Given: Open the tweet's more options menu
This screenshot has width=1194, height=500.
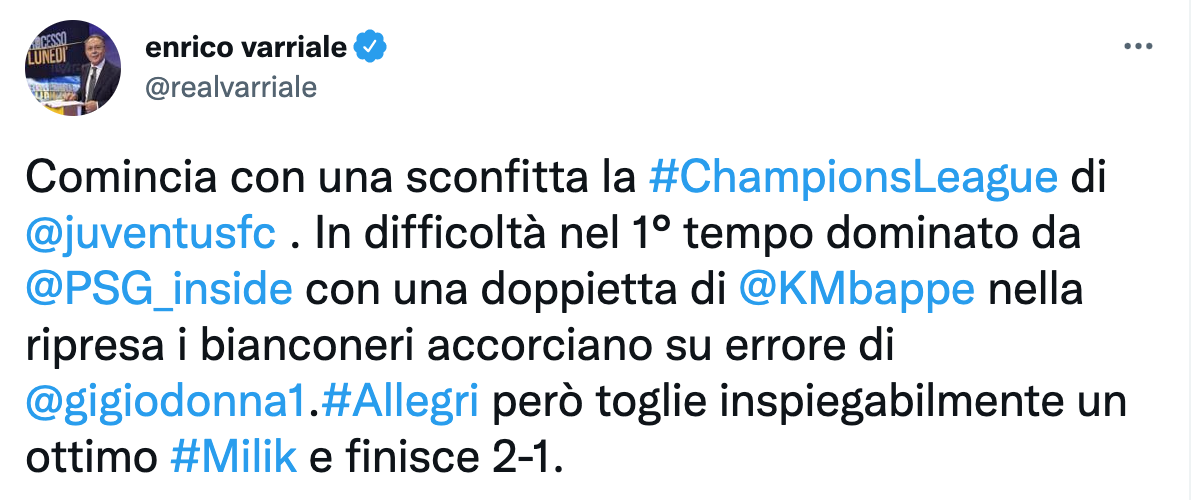Looking at the screenshot, I should (1139, 47).
